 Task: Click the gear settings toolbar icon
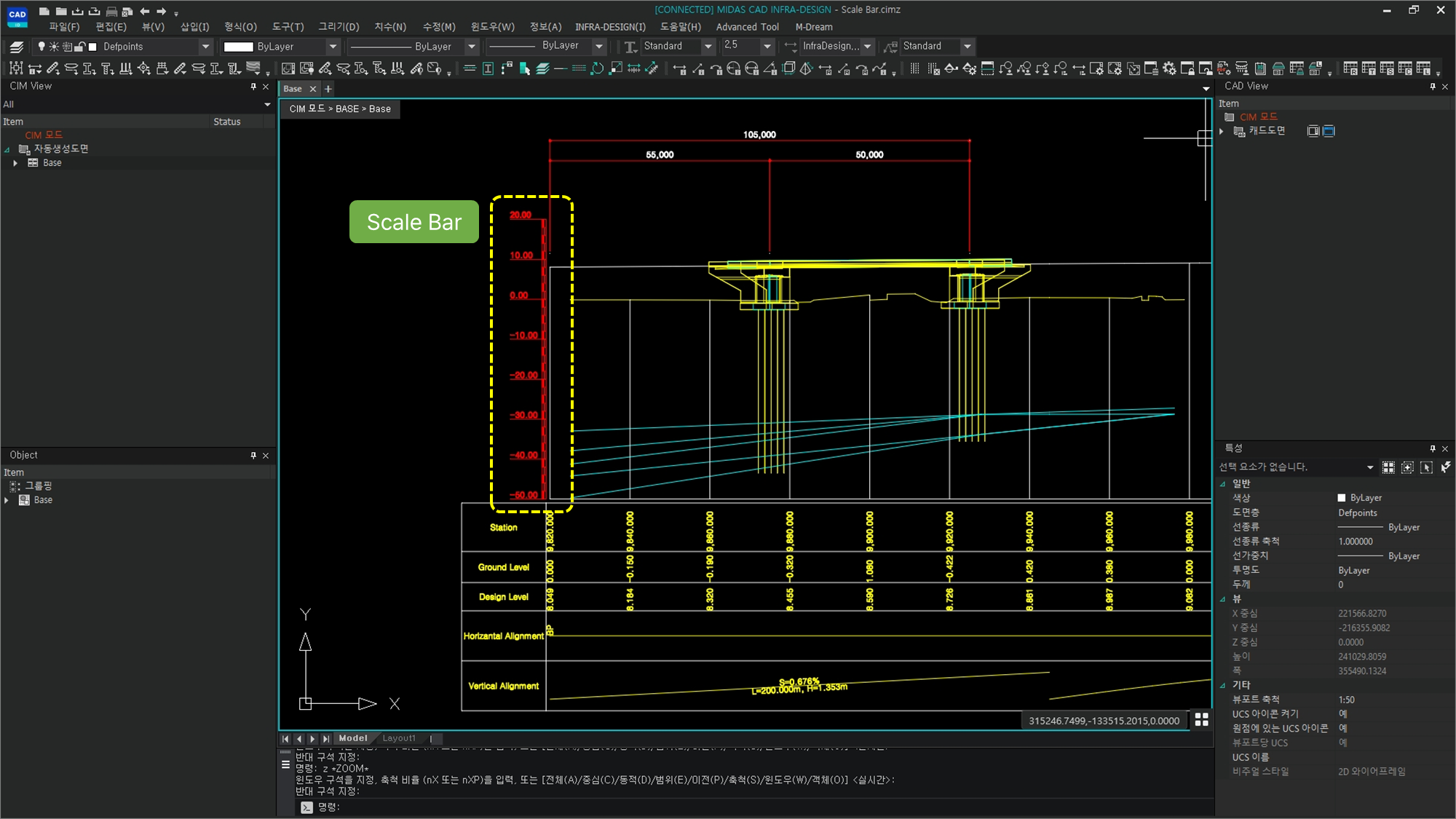click(1169, 68)
